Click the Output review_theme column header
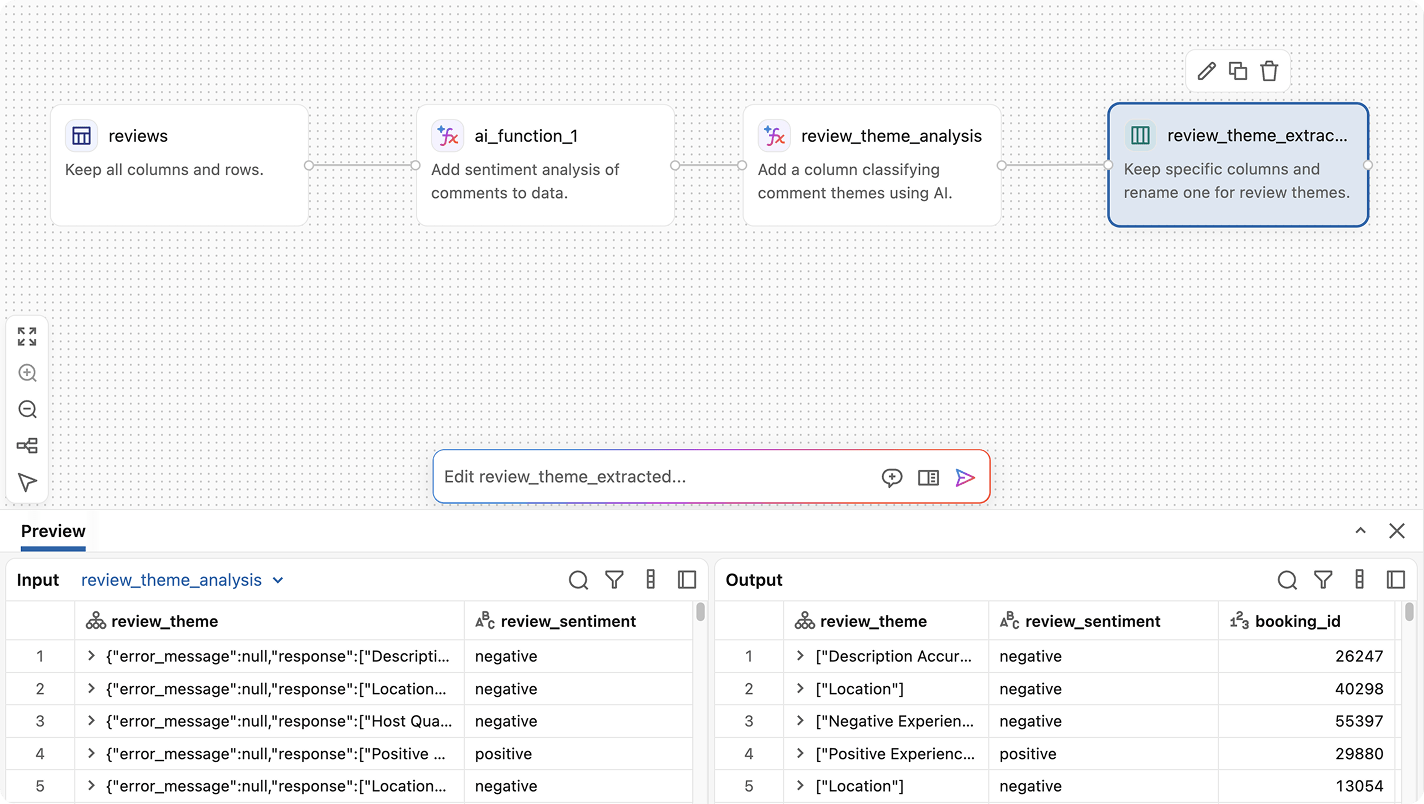Screen dimensions: 1424x804 coord(886,621)
